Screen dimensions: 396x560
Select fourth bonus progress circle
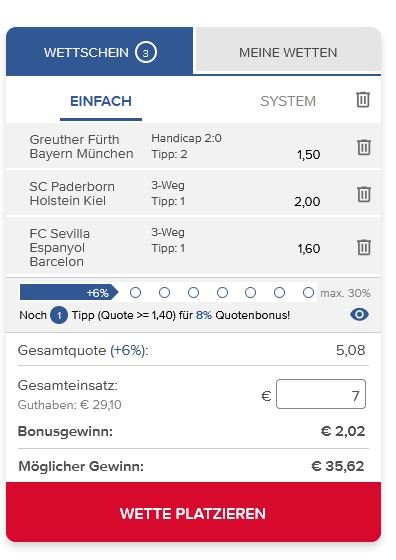point(222,293)
